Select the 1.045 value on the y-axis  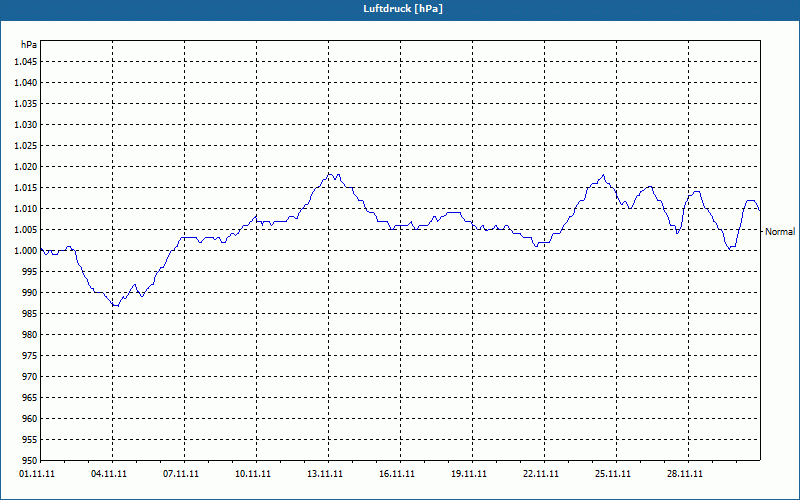point(26,62)
